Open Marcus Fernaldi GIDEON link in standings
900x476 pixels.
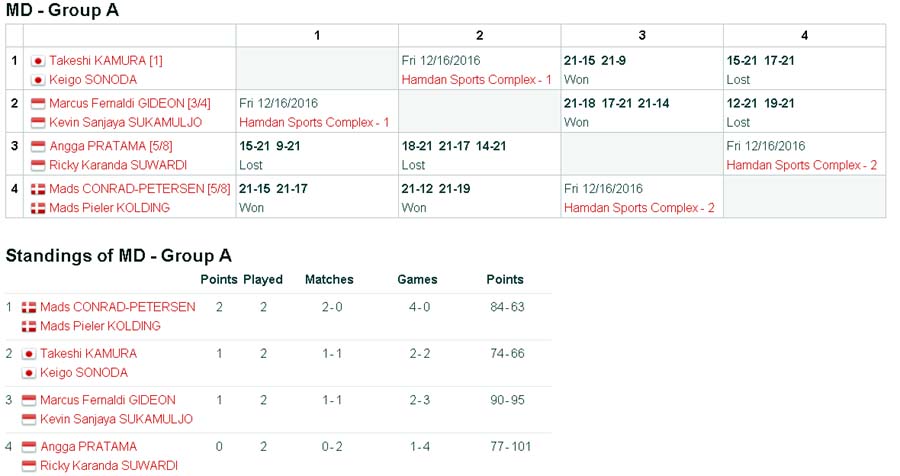107,400
